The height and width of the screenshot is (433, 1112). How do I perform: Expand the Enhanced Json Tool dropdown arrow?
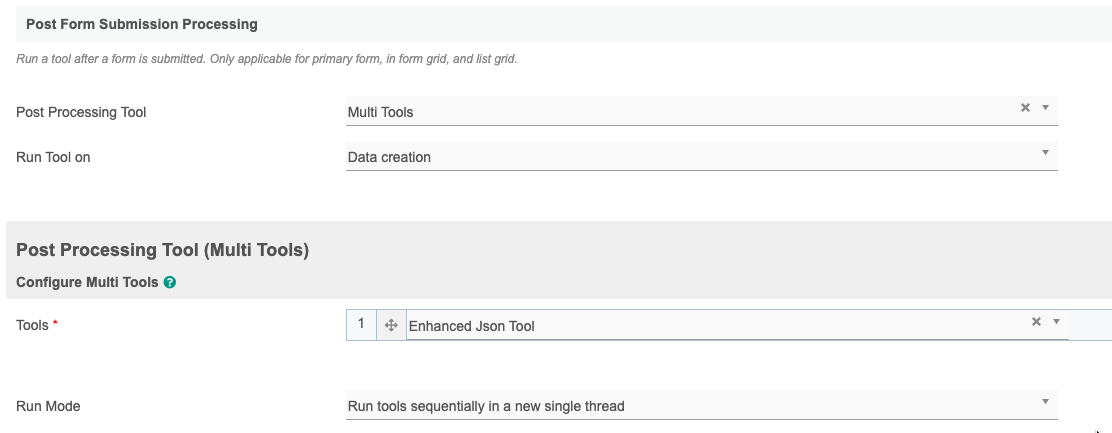(1056, 322)
